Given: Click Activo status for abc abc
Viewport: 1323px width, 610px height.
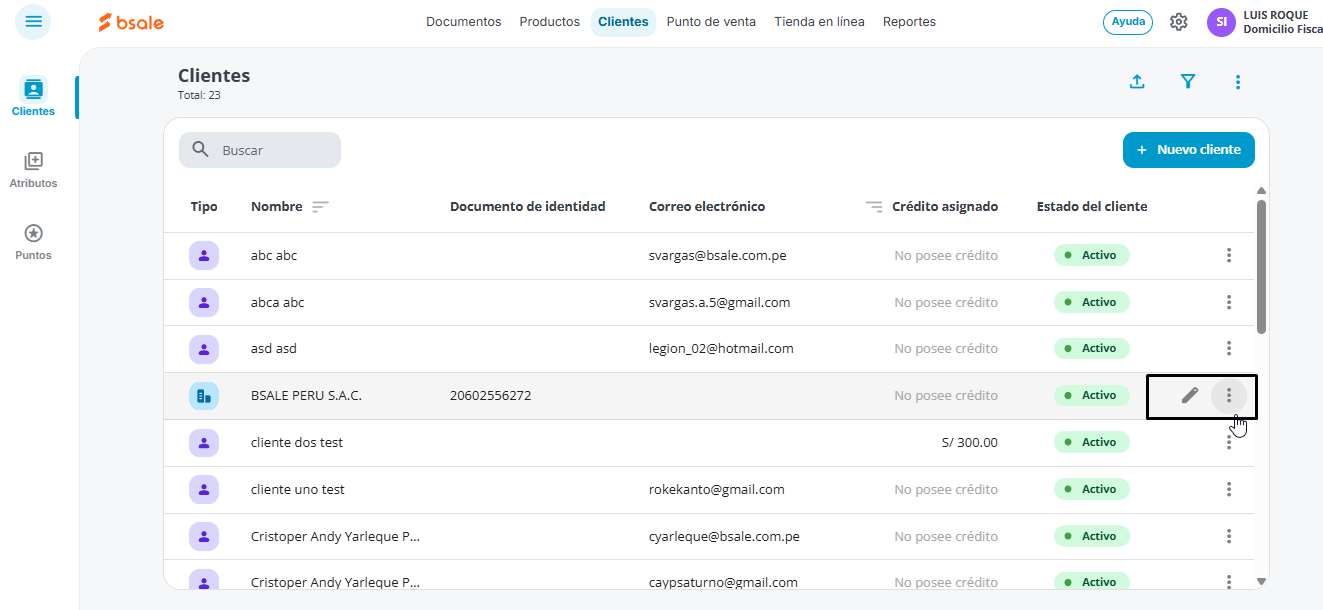Looking at the screenshot, I should (x=1092, y=255).
